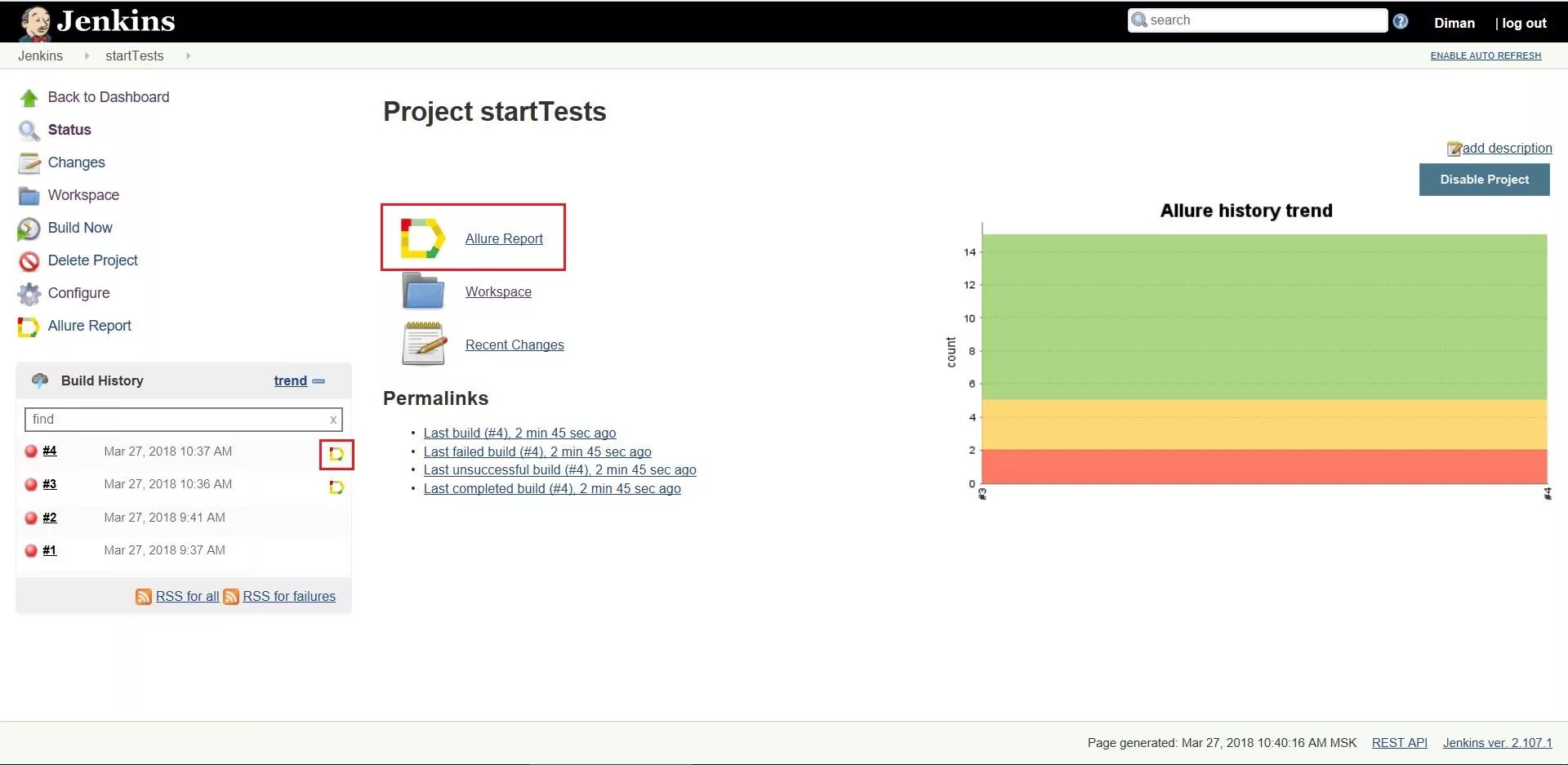Screen dimensions: 1568x765
Task: Click the Jenkins butler logo
Action: coord(35,23)
